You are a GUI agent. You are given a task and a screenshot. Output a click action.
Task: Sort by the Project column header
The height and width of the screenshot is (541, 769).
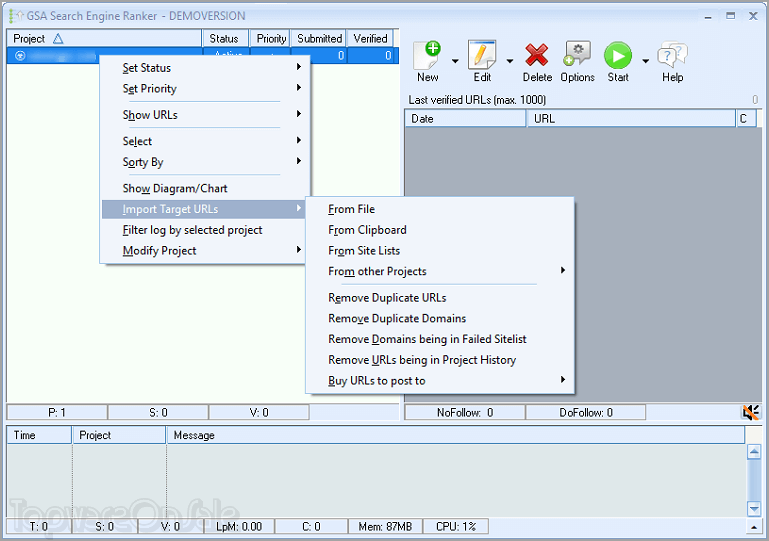pos(104,38)
